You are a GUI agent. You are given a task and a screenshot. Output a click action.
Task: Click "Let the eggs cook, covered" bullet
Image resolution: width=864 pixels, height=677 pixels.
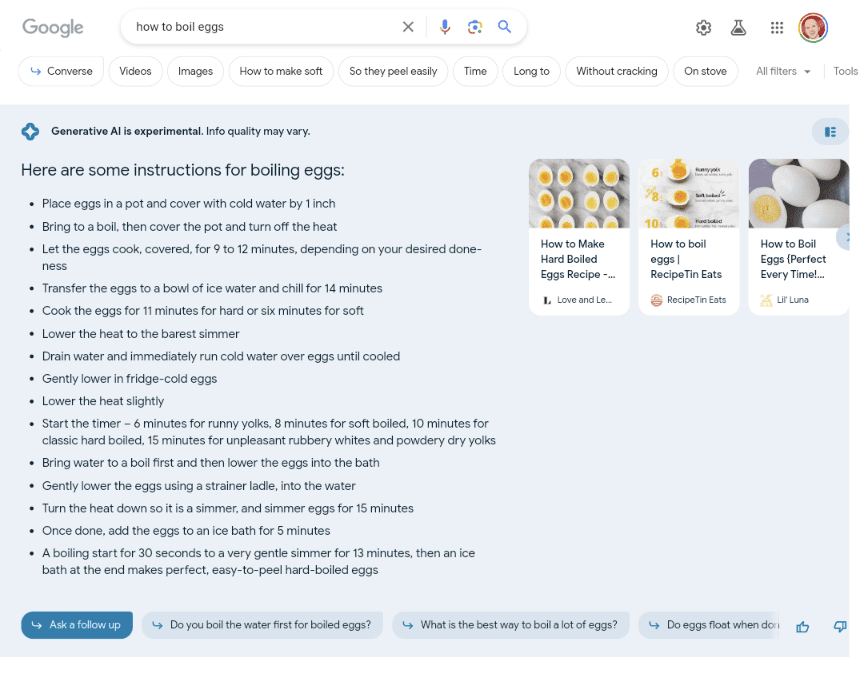click(262, 258)
